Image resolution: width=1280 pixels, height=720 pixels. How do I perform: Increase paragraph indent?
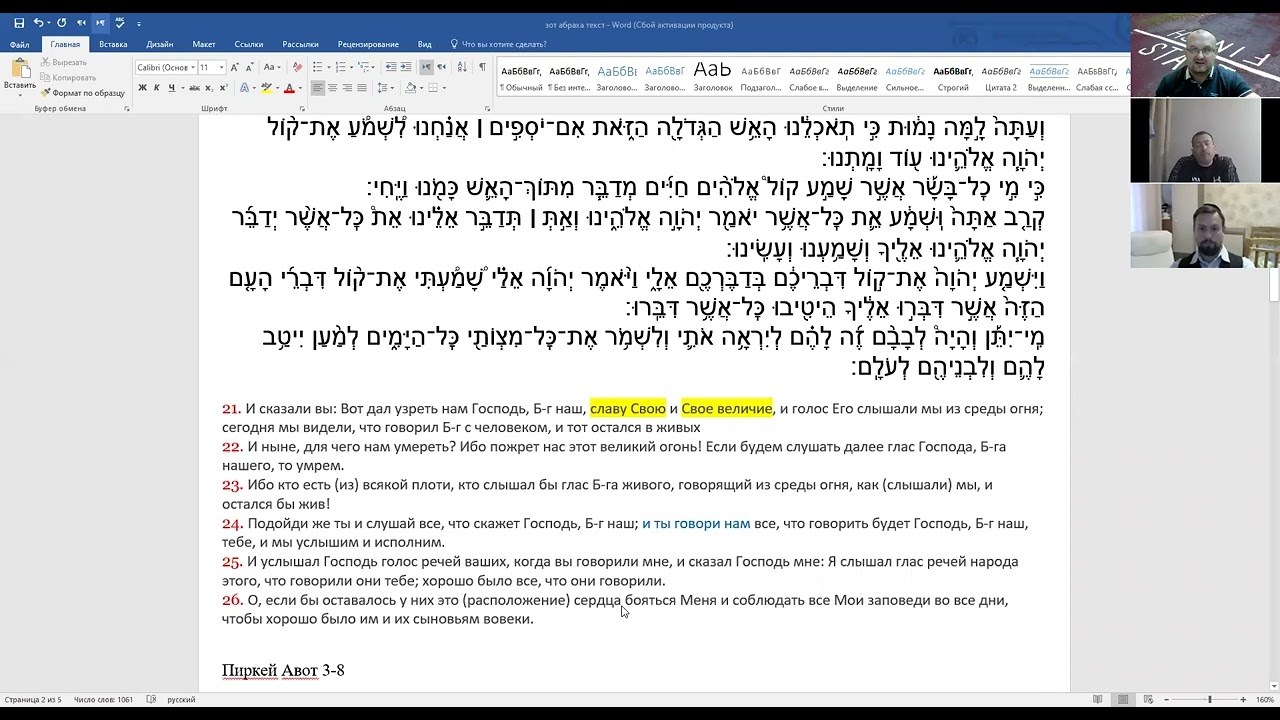(x=406, y=67)
